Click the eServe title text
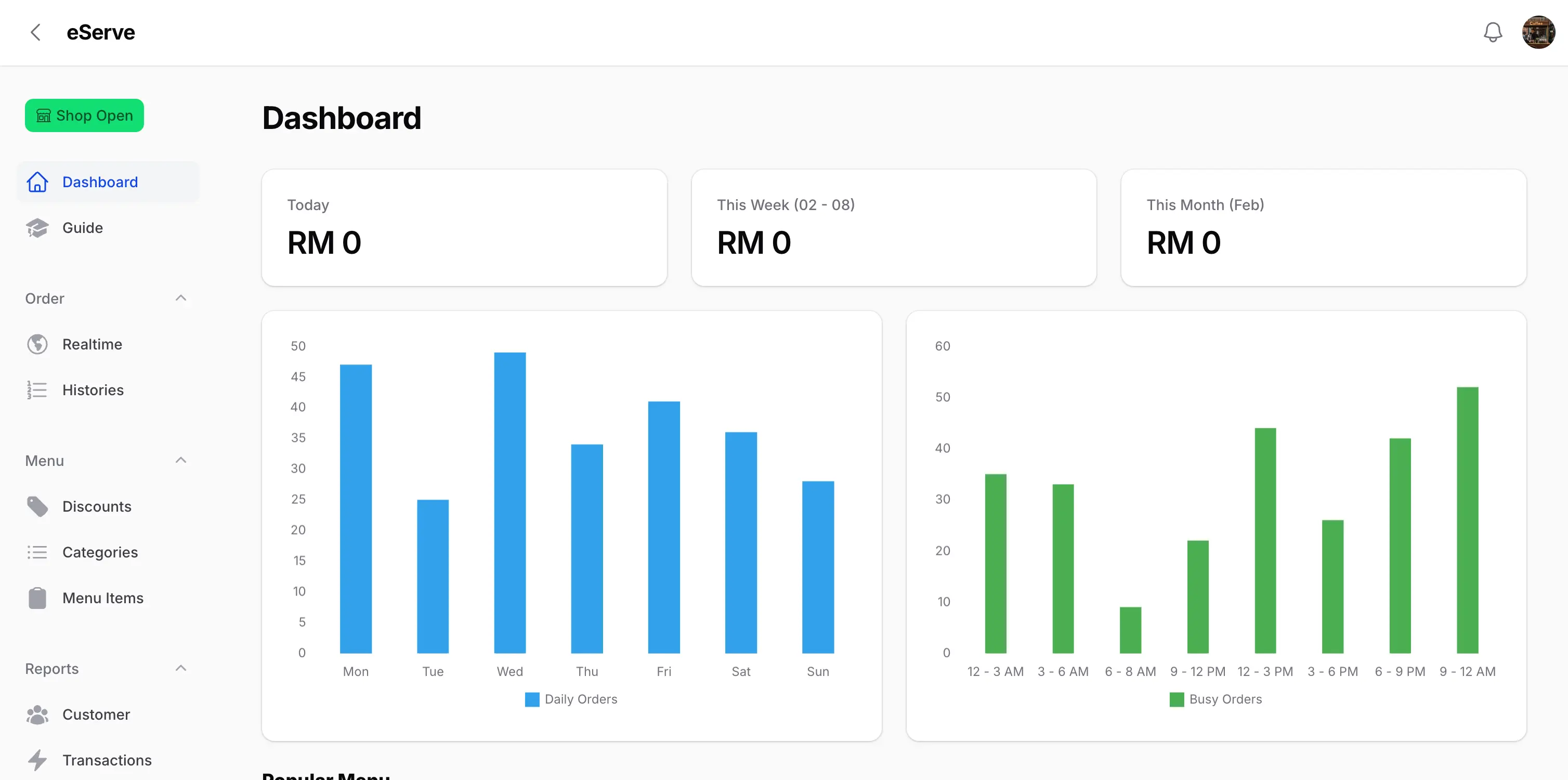The width and height of the screenshot is (1568, 780). coord(101,32)
